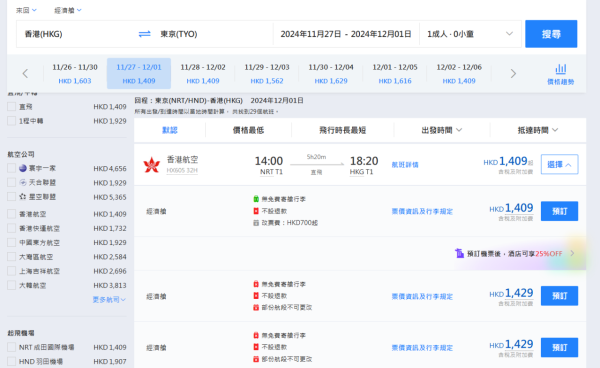Check the HND Haneda airport filter
Screen dimensions: 600x368
click(x=11, y=361)
